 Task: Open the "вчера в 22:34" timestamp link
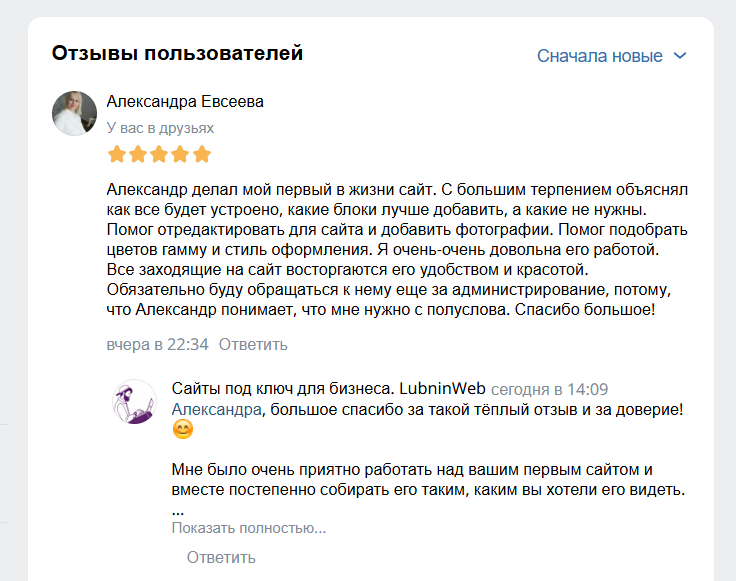tap(157, 344)
